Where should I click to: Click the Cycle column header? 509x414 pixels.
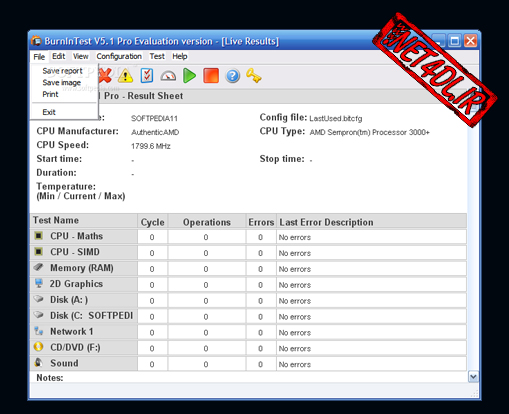pyautogui.click(x=153, y=222)
